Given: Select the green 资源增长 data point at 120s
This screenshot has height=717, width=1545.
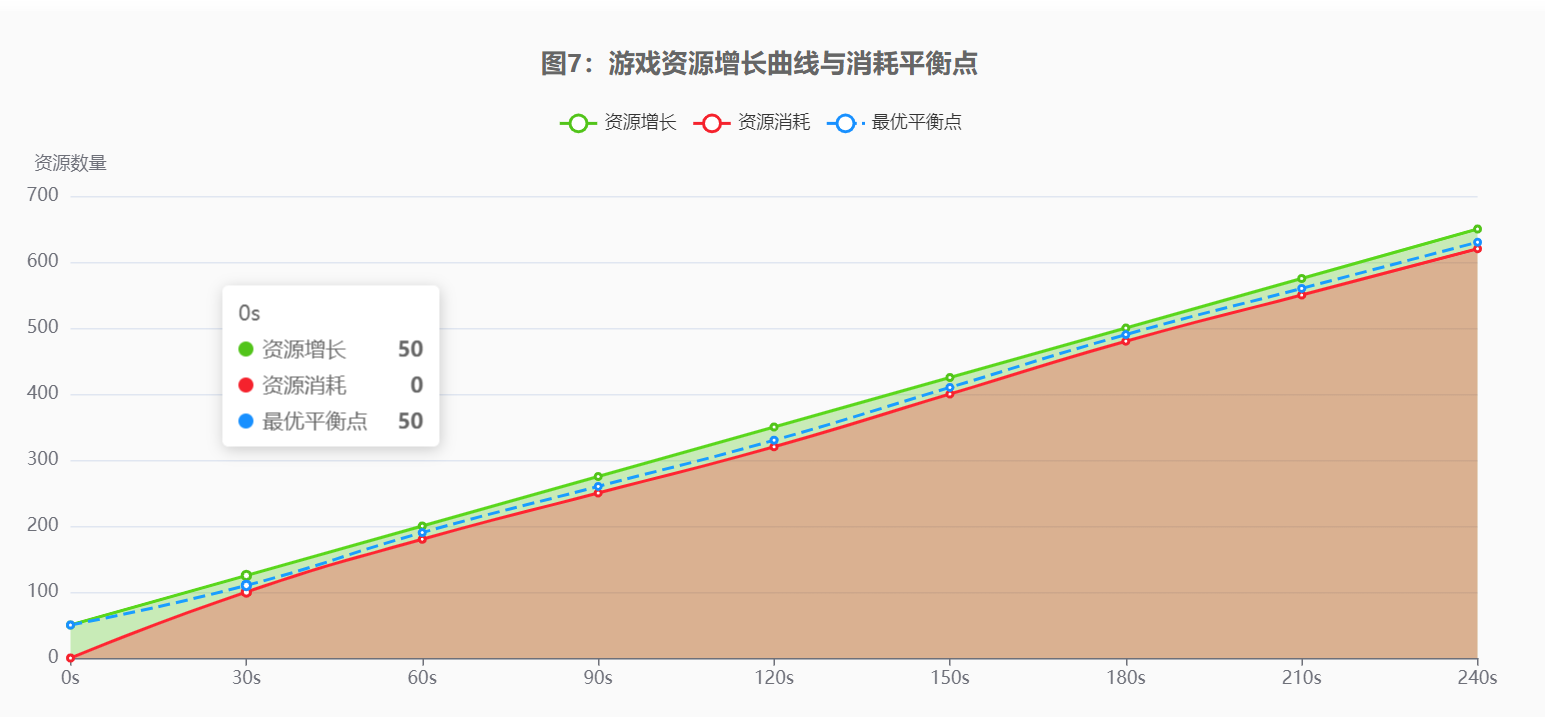Looking at the screenshot, I should (x=774, y=427).
